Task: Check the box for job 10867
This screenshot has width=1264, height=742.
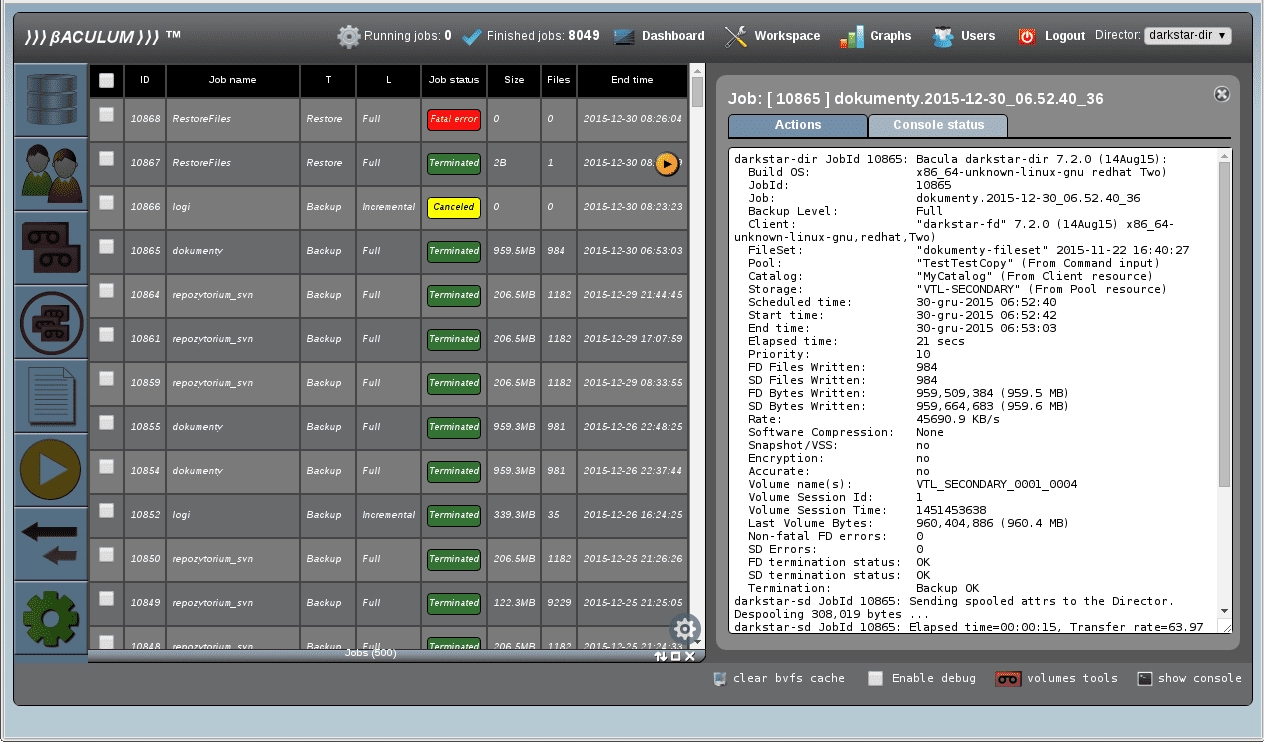Action: (106, 159)
